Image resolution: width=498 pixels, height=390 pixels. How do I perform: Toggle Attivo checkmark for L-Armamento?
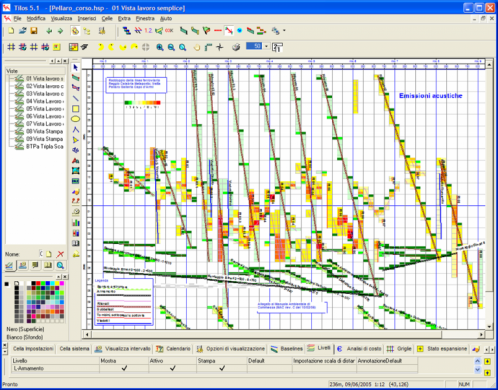(173, 368)
